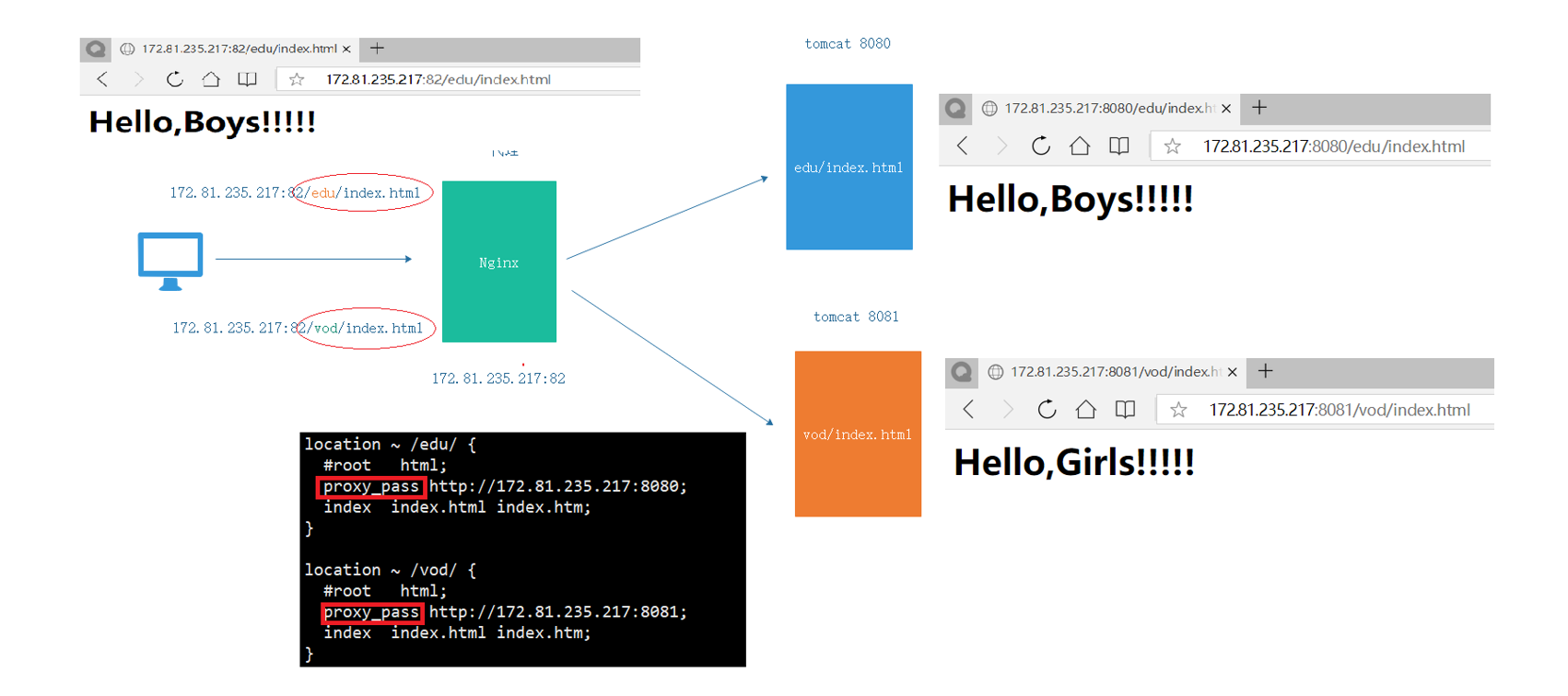Click the browser logo icon in the port 82 window
This screenshot has width=1568, height=696.
tap(96, 49)
